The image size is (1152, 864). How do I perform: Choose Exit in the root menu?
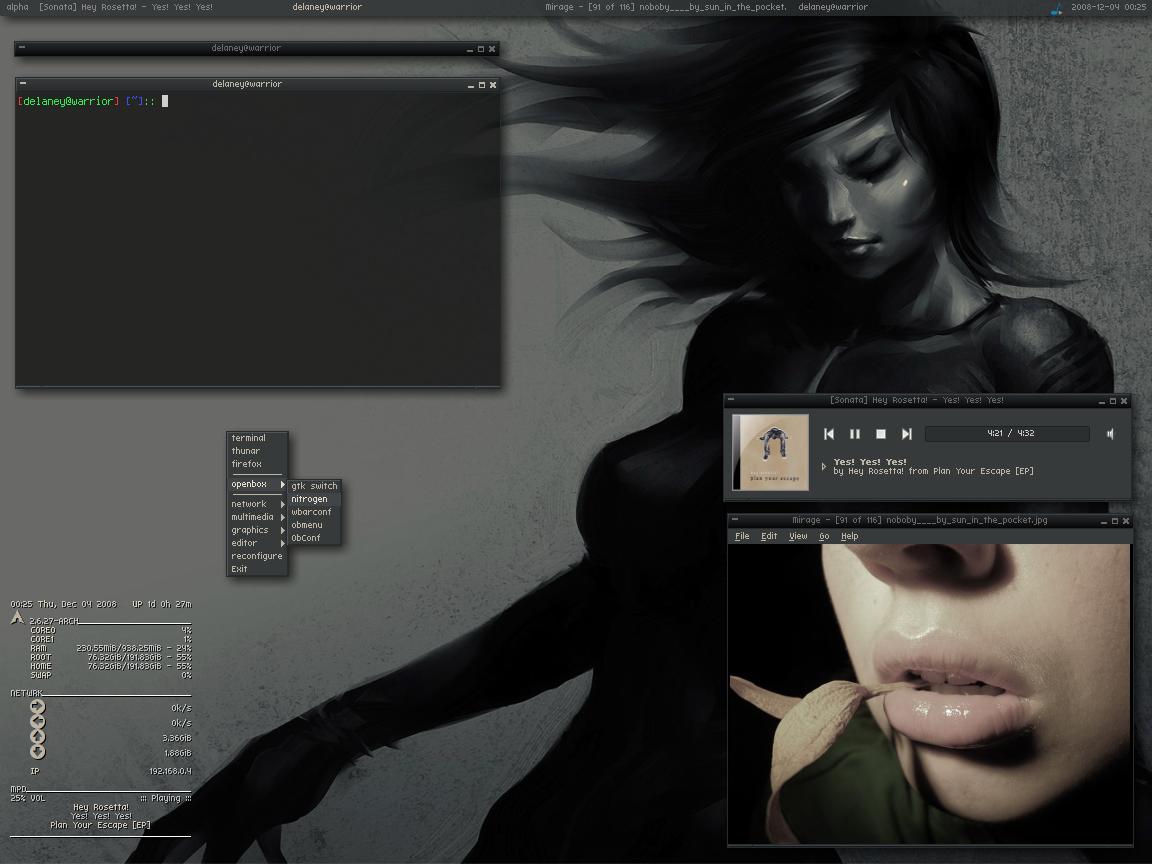pyautogui.click(x=256, y=569)
